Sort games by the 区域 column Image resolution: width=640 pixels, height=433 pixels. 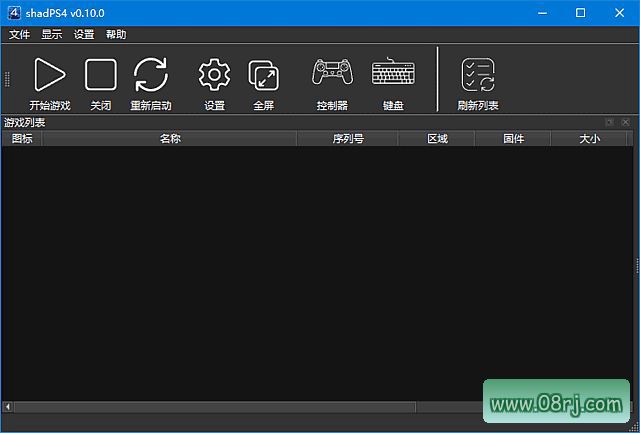[x=437, y=139]
